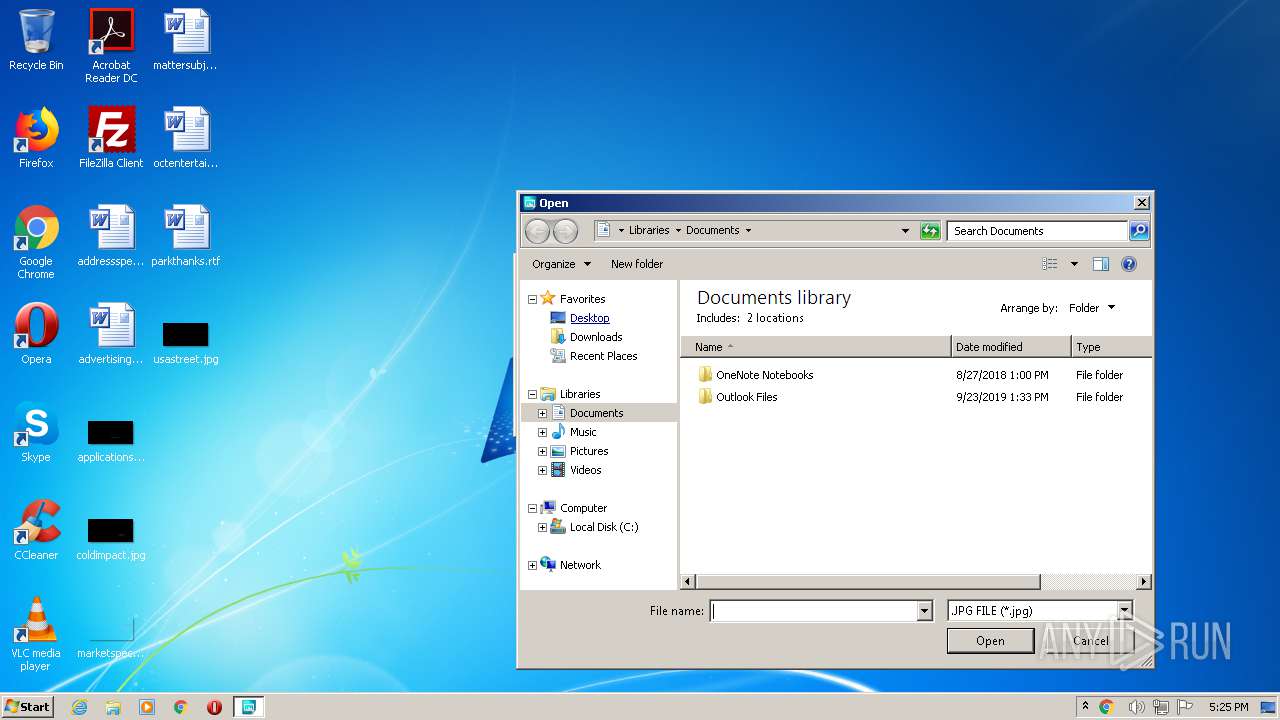The height and width of the screenshot is (720, 1280).
Task: Collapse the Favorites tree group
Action: pyautogui.click(x=532, y=299)
